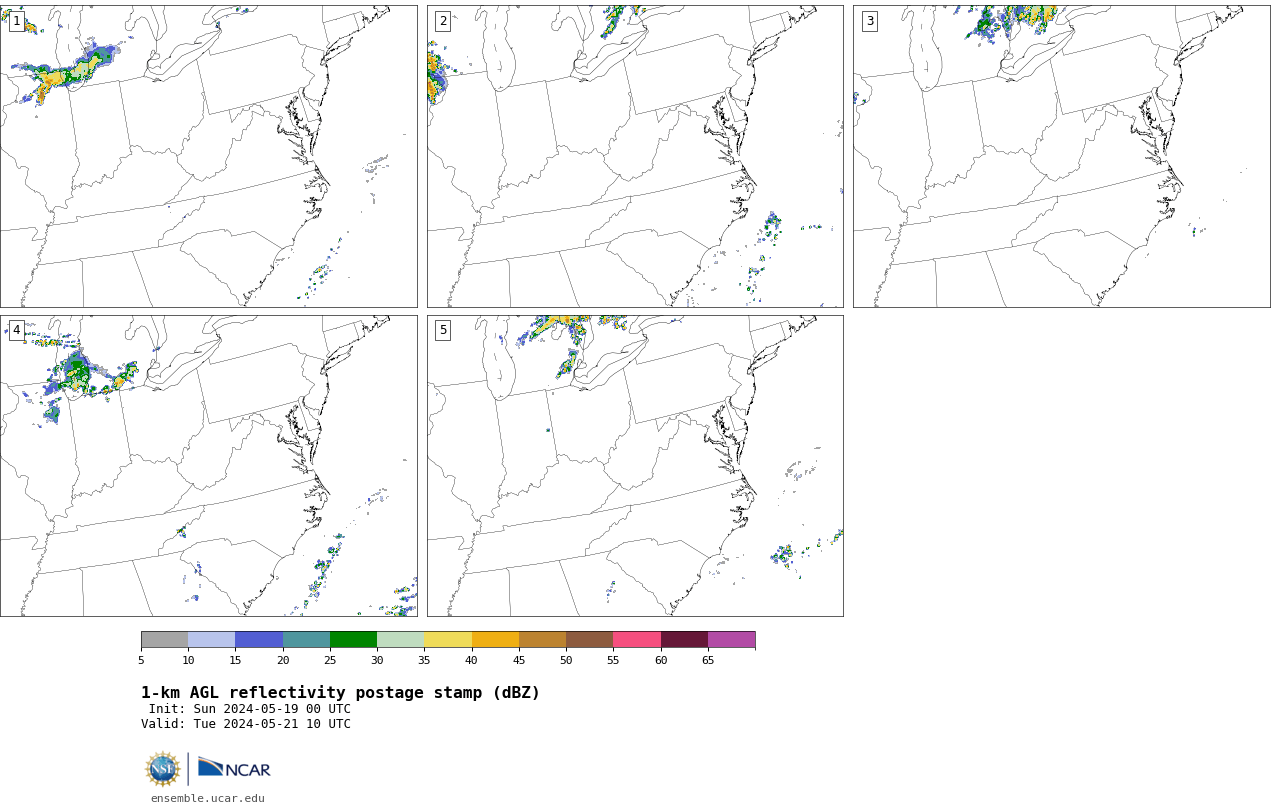This screenshot has width=1280, height=809.
Task: Click the ensemble.ucar.edu text
Action: pos(208,798)
